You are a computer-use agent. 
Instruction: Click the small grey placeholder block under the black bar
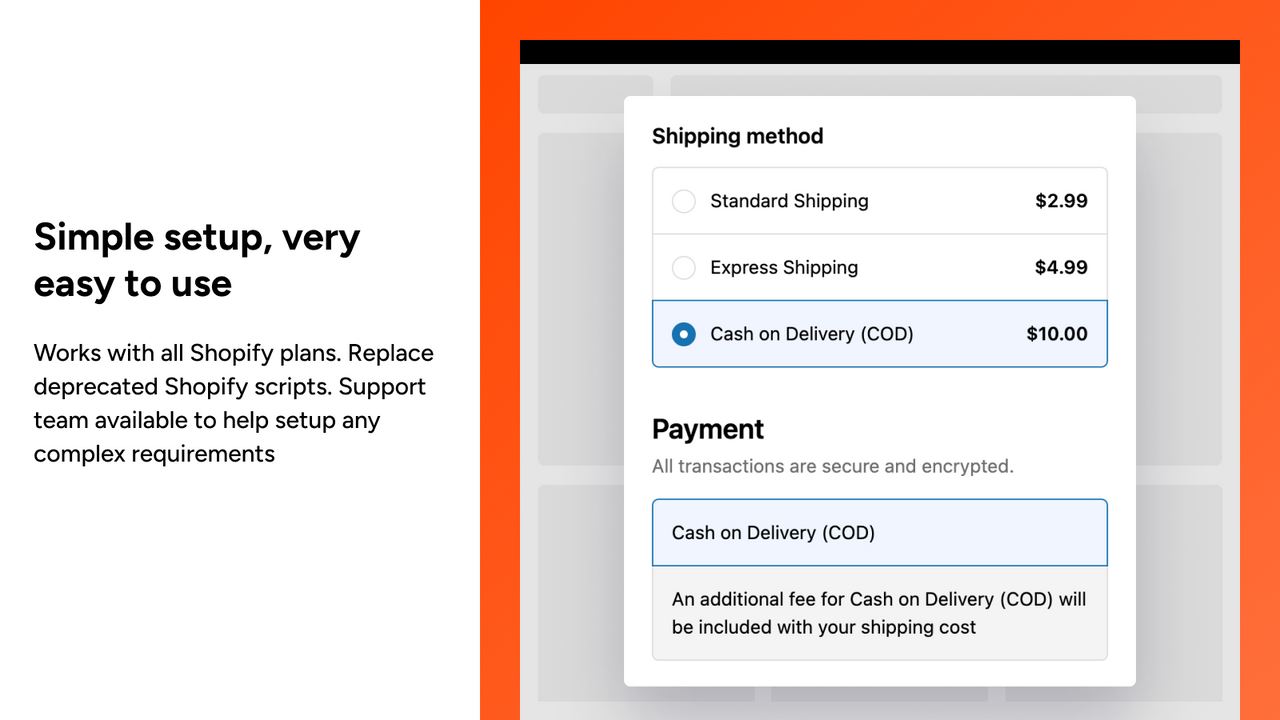[x=595, y=94]
